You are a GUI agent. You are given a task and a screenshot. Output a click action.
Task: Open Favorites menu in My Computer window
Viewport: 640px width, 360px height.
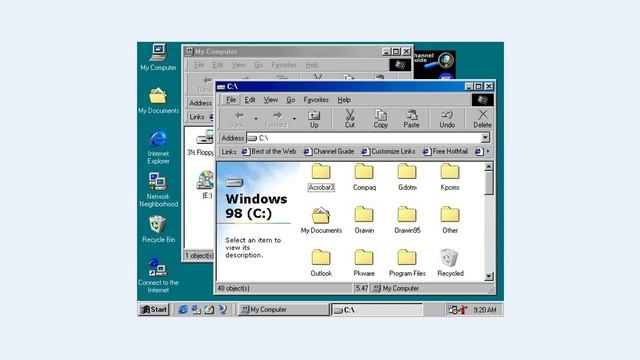(284, 65)
